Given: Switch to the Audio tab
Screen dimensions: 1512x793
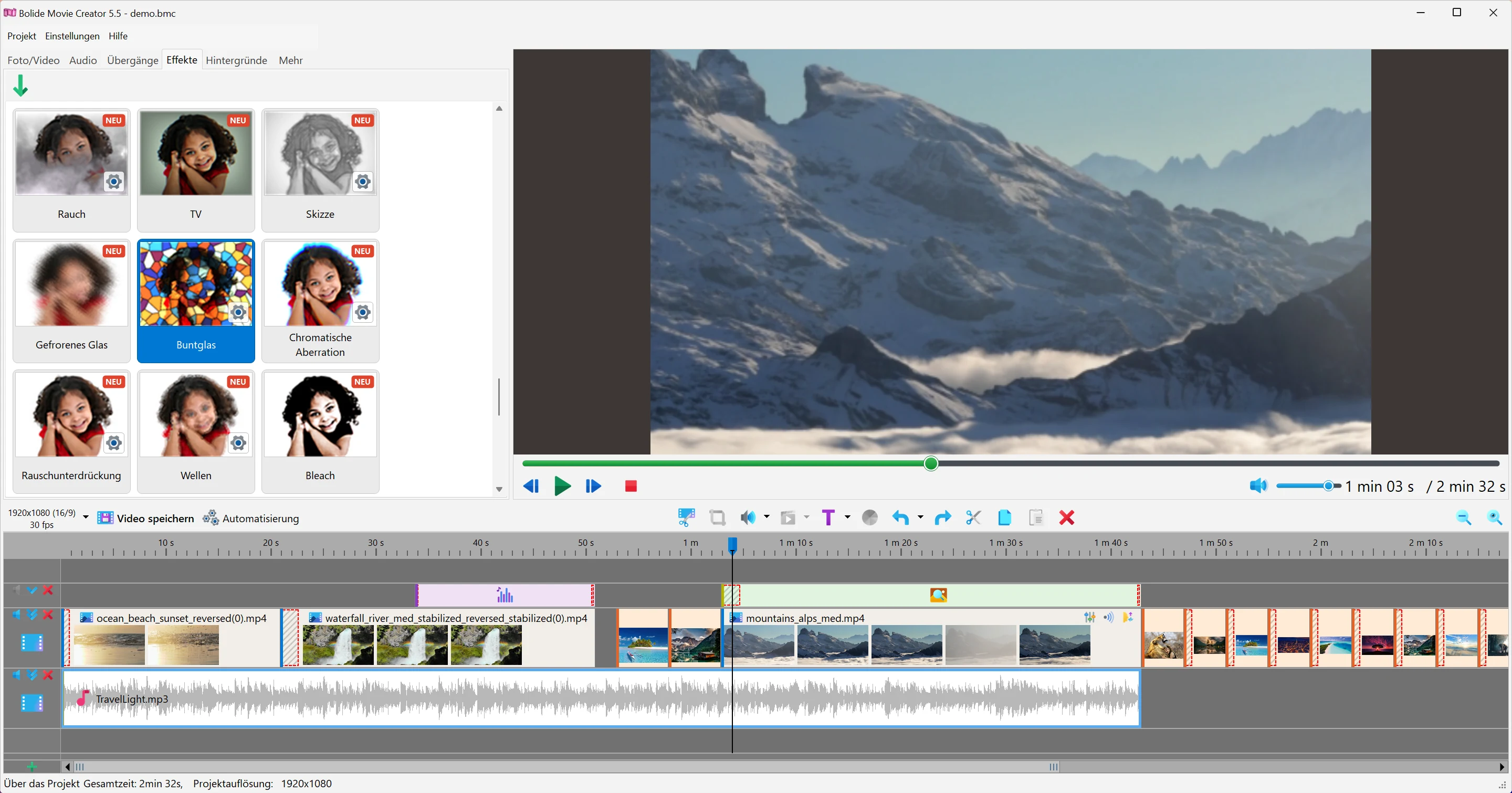Looking at the screenshot, I should click(83, 60).
